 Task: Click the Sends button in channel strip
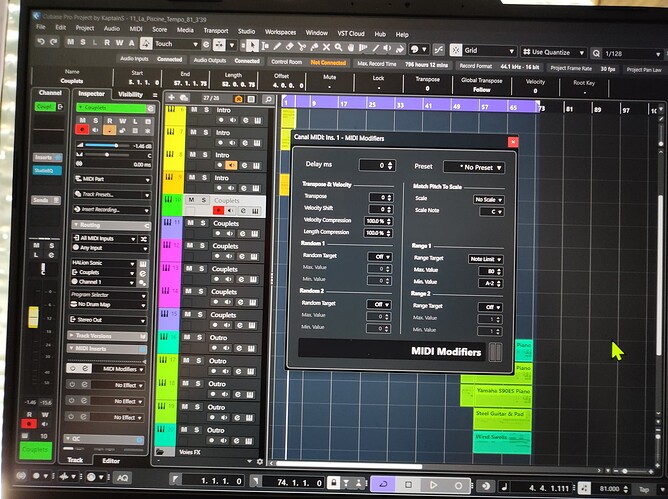pyautogui.click(x=45, y=200)
